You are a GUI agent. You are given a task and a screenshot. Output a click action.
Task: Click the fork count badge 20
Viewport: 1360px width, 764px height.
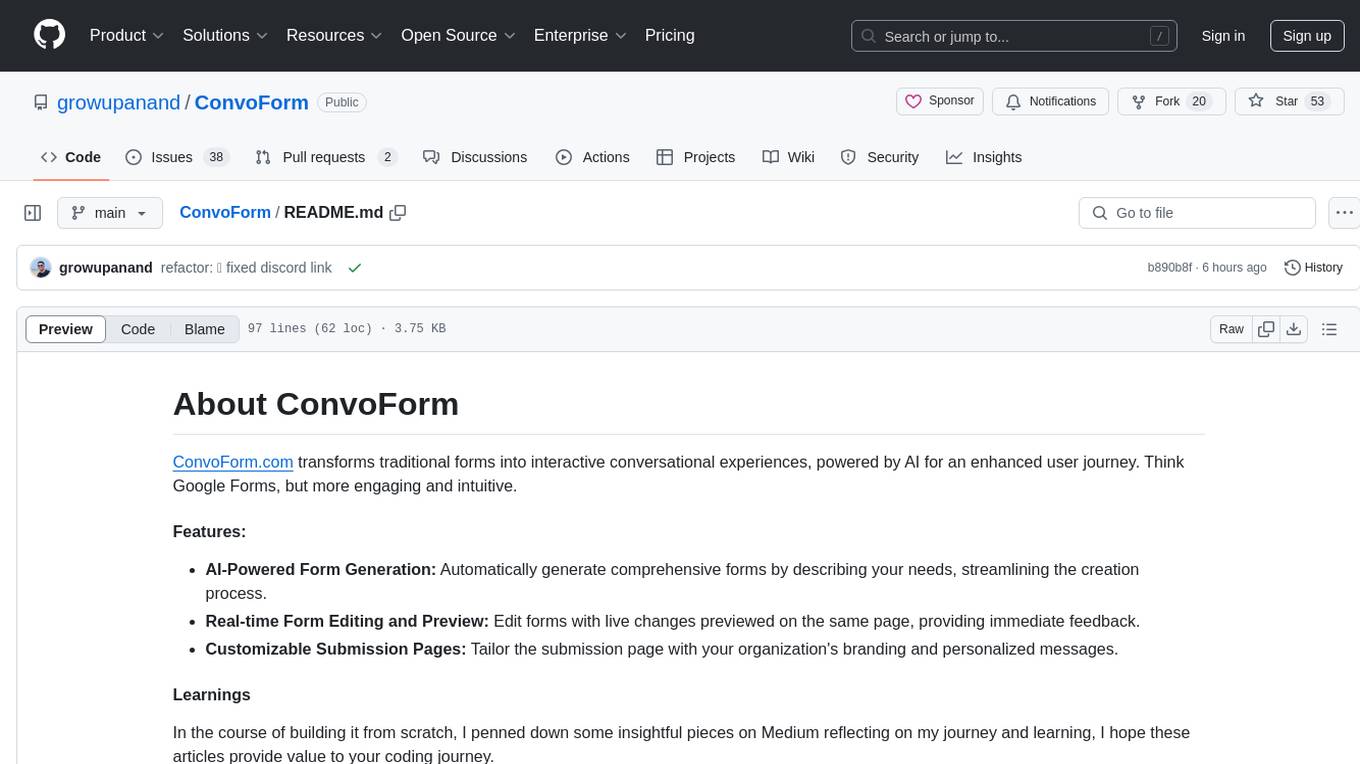tap(1200, 101)
